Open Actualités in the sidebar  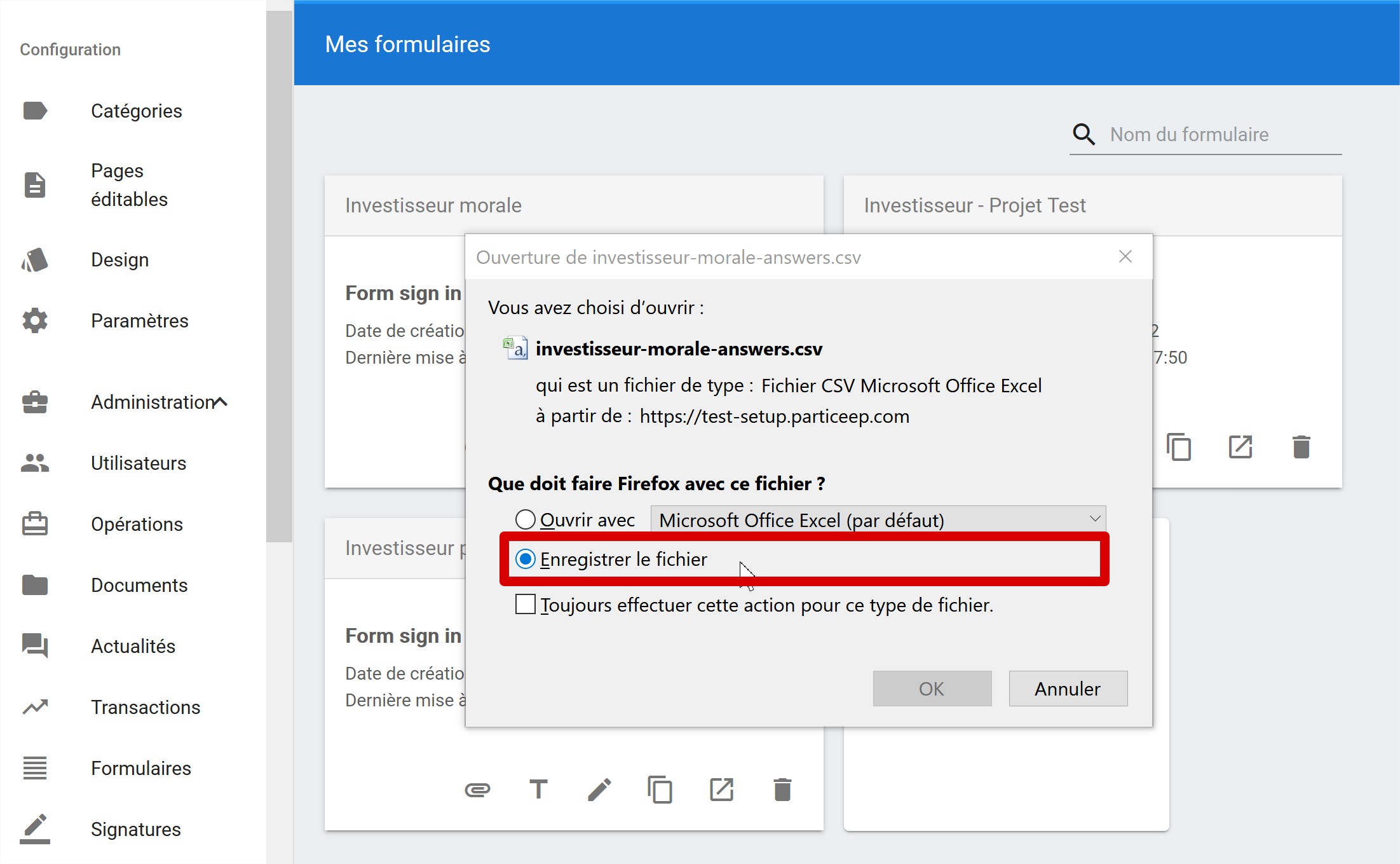(x=133, y=646)
